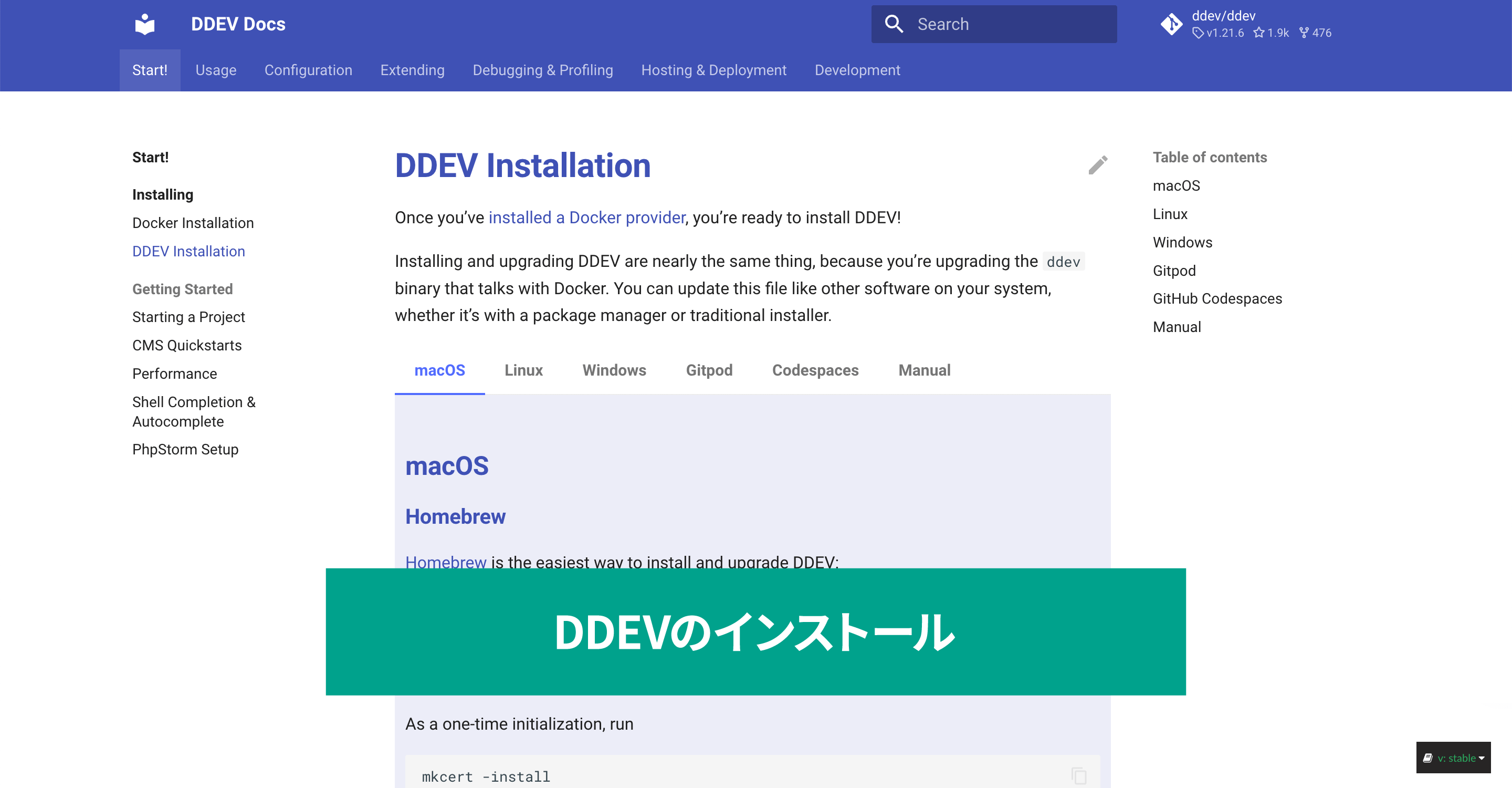Viewport: 1512px width, 788px height.
Task: Jump to Linux in table of contents
Action: tap(1170, 214)
